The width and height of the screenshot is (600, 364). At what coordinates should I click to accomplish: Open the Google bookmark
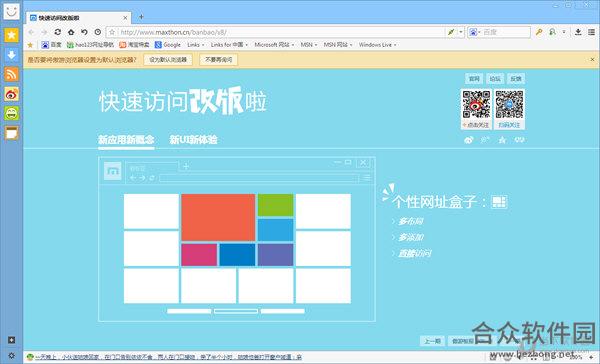coord(168,45)
